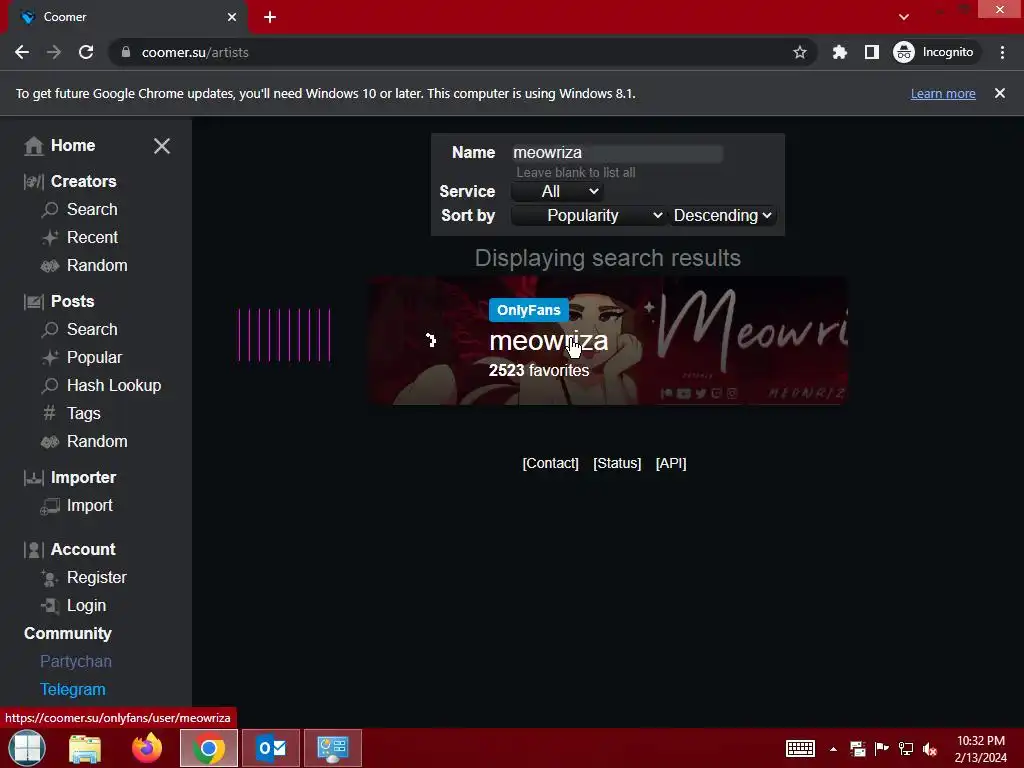Screen dimensions: 1024x768
Task: Click the address bar URL
Action: click(195, 52)
